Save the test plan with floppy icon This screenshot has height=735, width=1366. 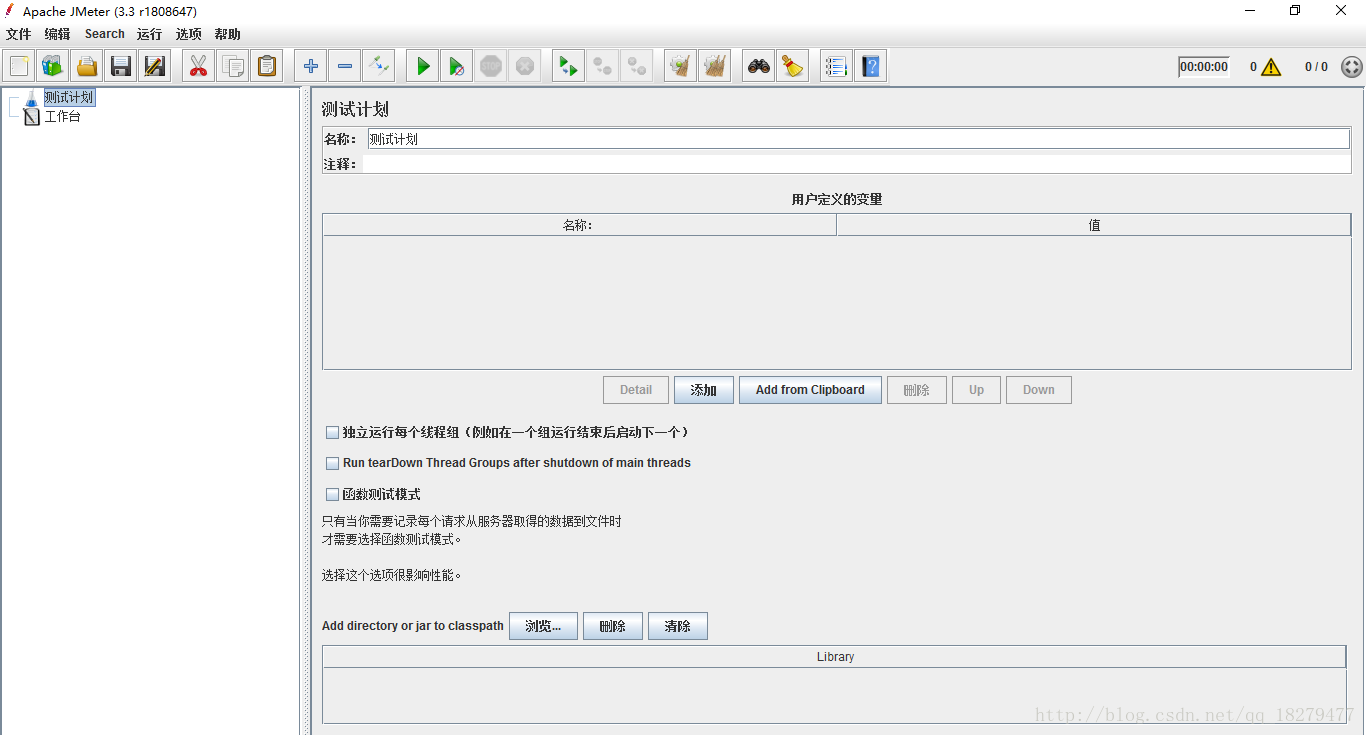(121, 66)
